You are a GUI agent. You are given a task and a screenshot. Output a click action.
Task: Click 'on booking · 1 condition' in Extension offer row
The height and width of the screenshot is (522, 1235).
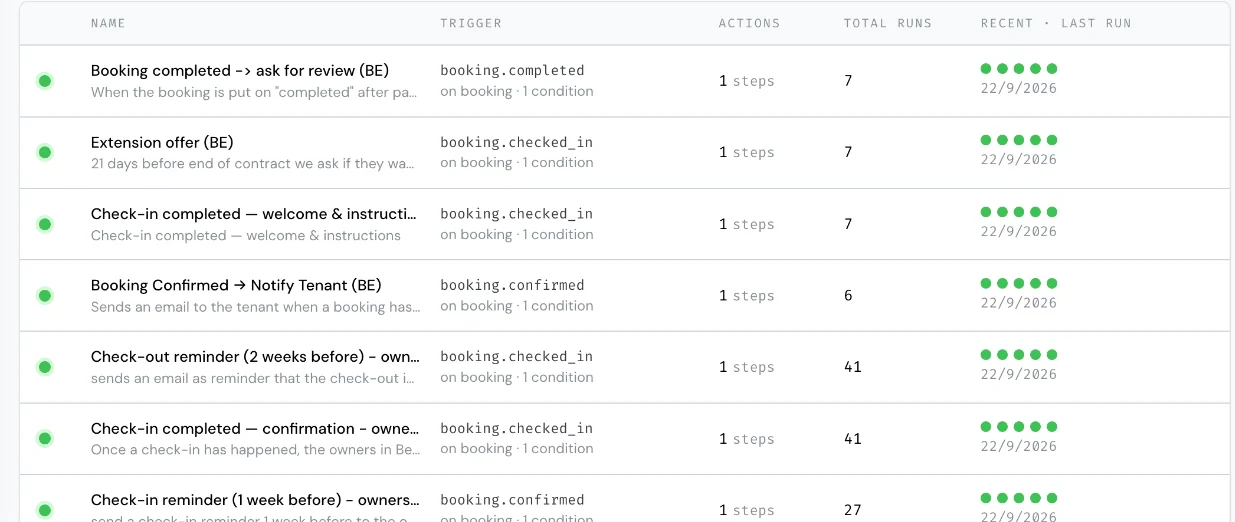517,163
